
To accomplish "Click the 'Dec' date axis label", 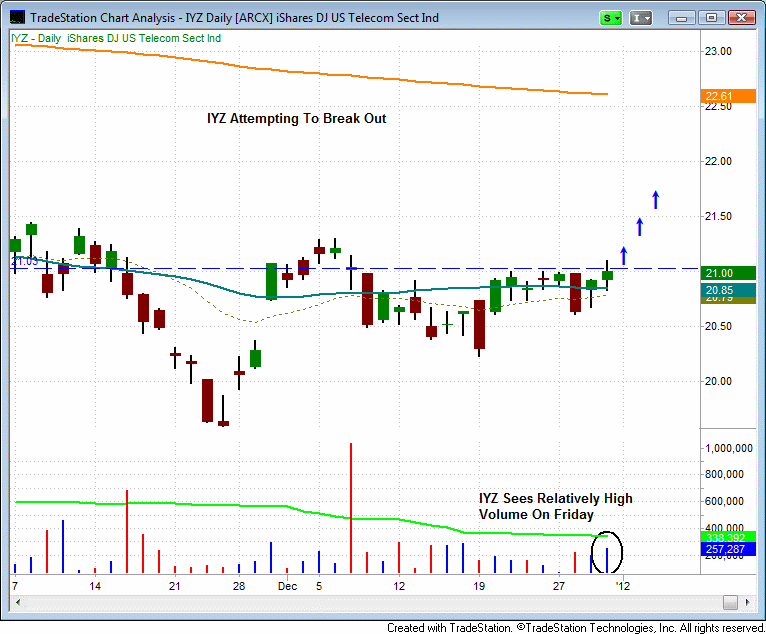I will point(287,586).
